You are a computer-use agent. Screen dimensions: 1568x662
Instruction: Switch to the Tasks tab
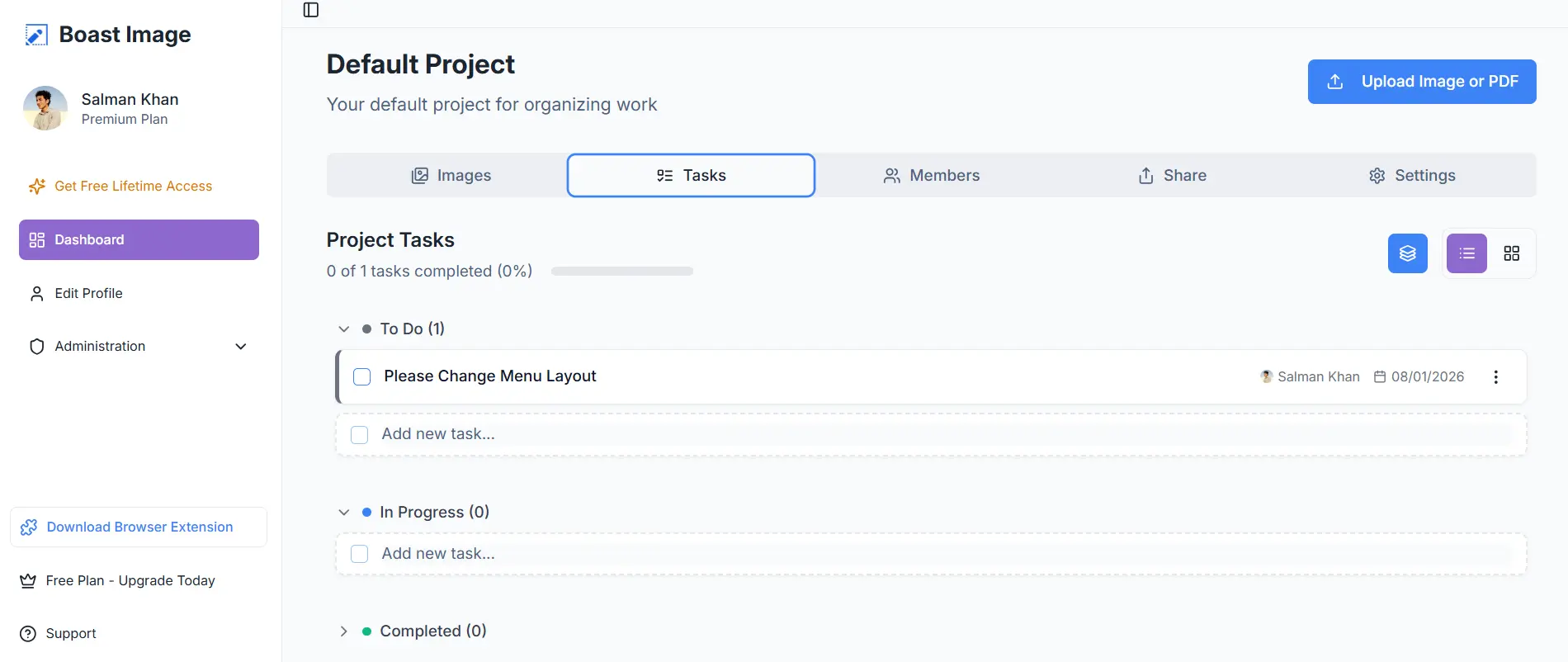(691, 175)
